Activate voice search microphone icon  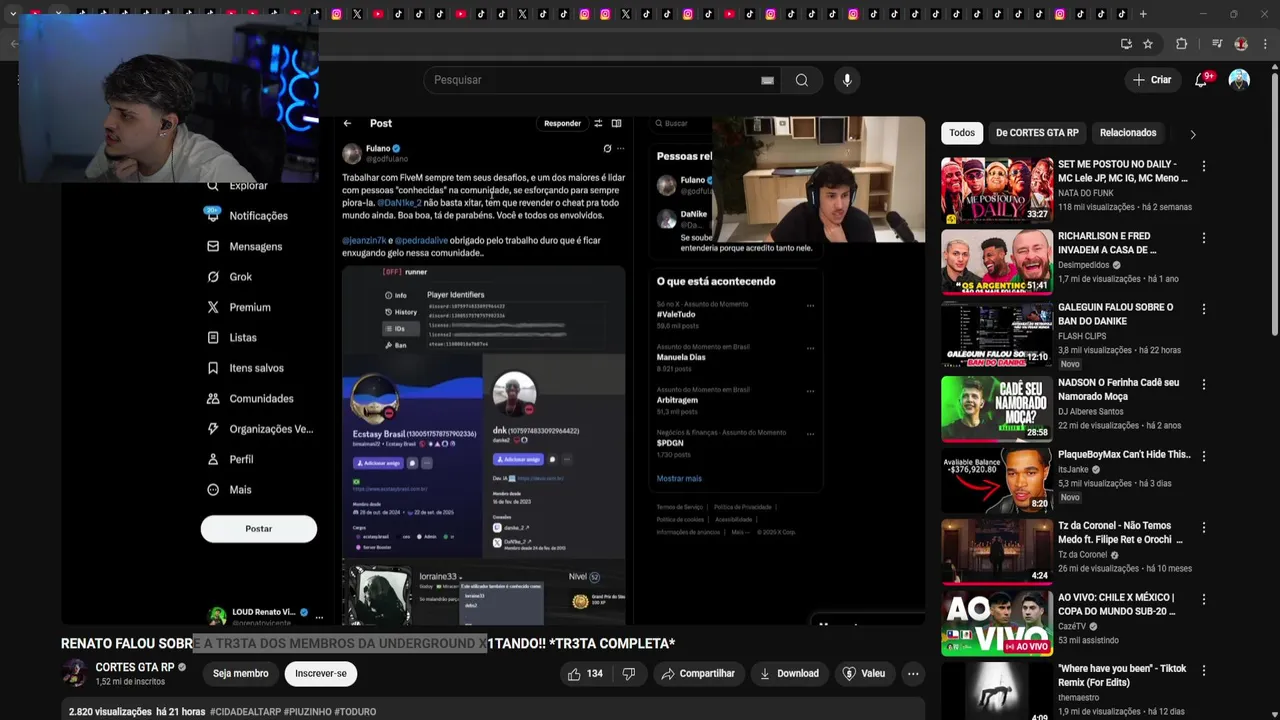click(x=847, y=80)
